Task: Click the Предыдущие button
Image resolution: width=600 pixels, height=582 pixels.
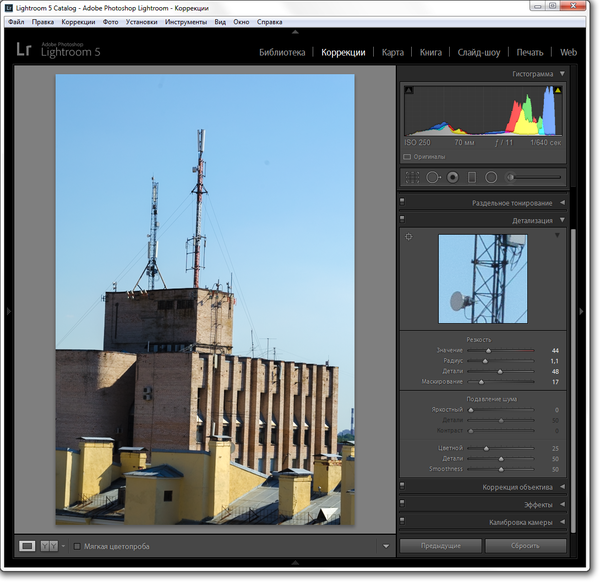Action: click(440, 546)
